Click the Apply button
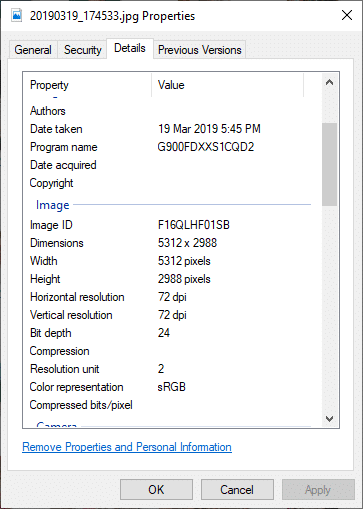363x509 pixels. pos(318,490)
